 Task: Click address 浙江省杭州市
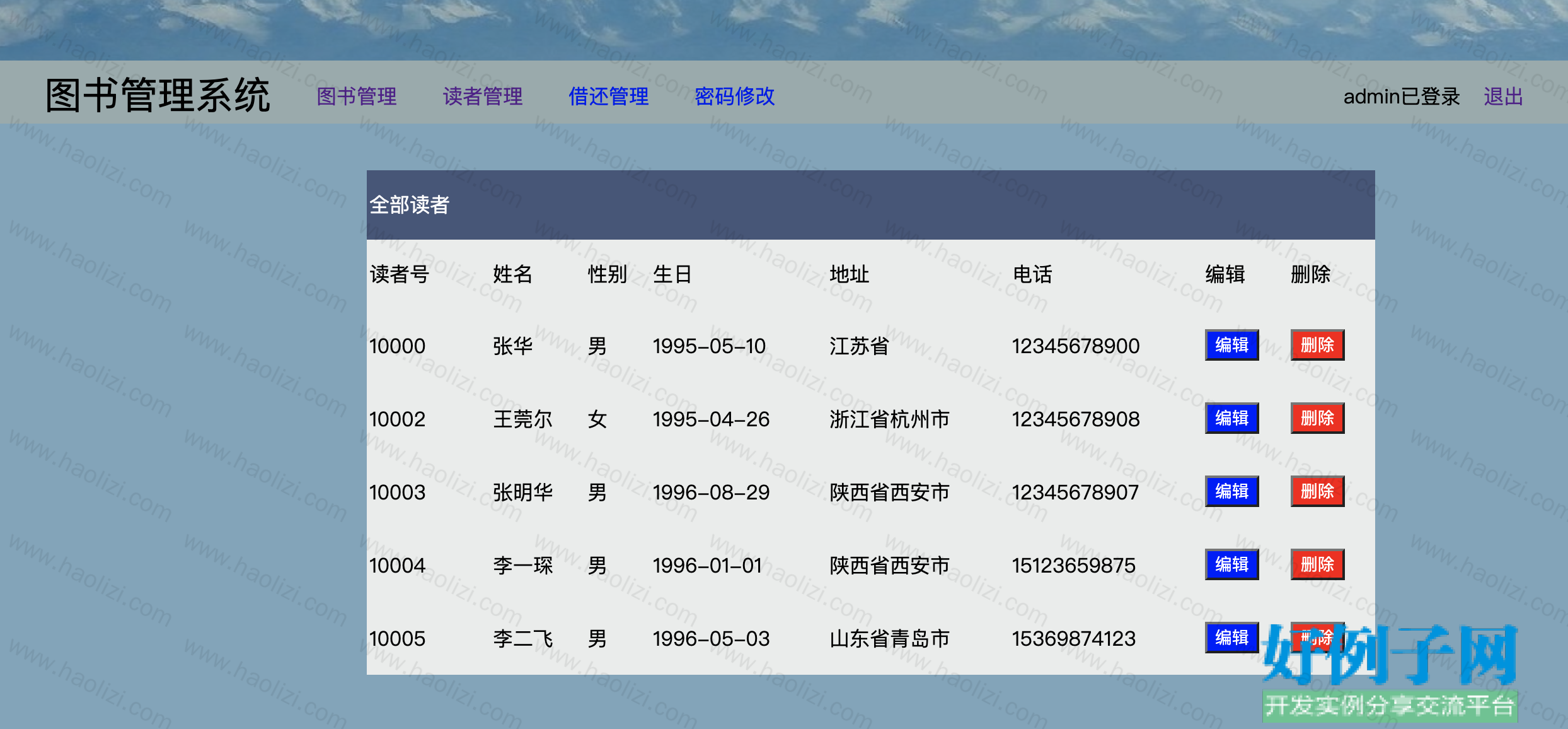point(889,419)
